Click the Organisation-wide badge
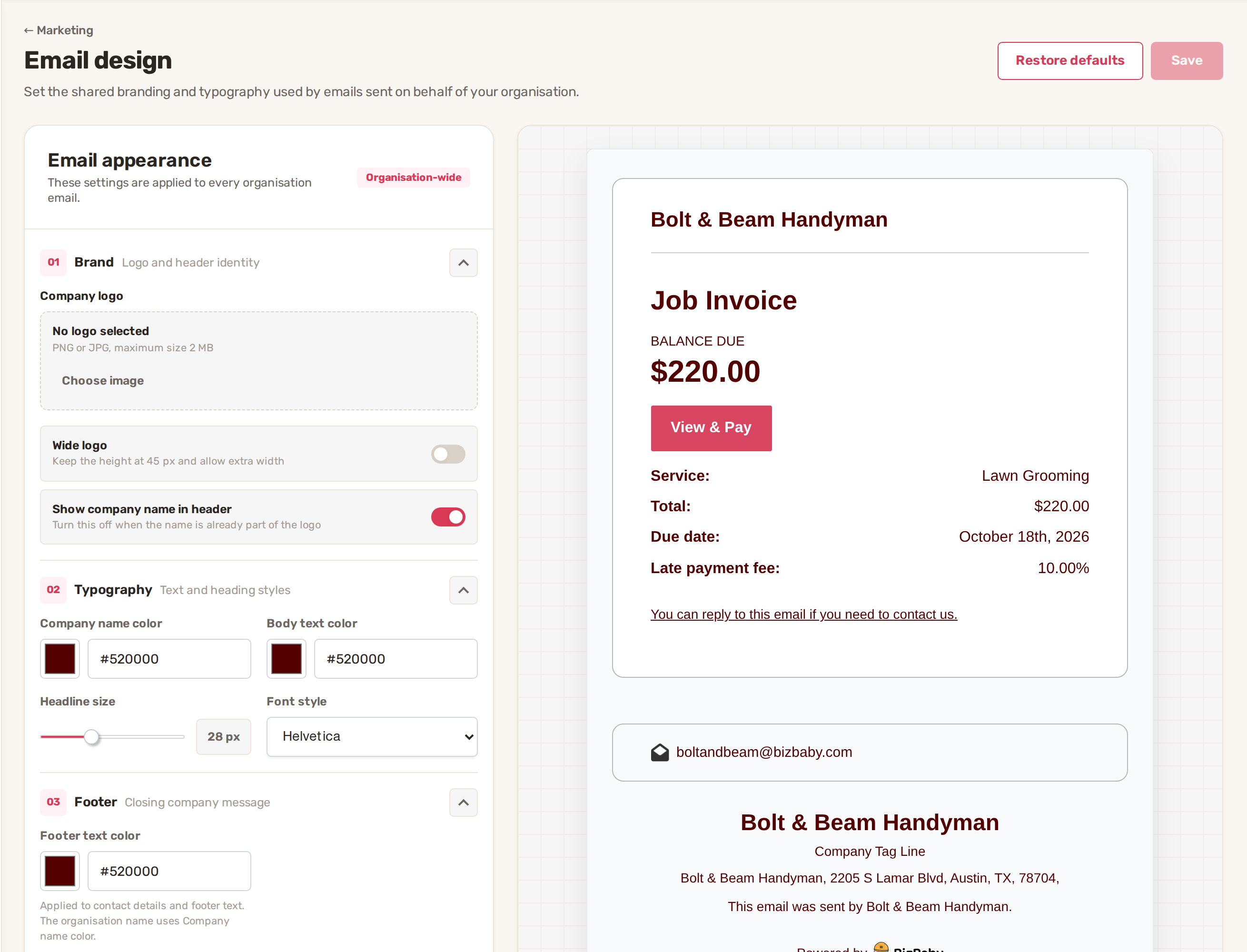The height and width of the screenshot is (952, 1247). tap(414, 178)
